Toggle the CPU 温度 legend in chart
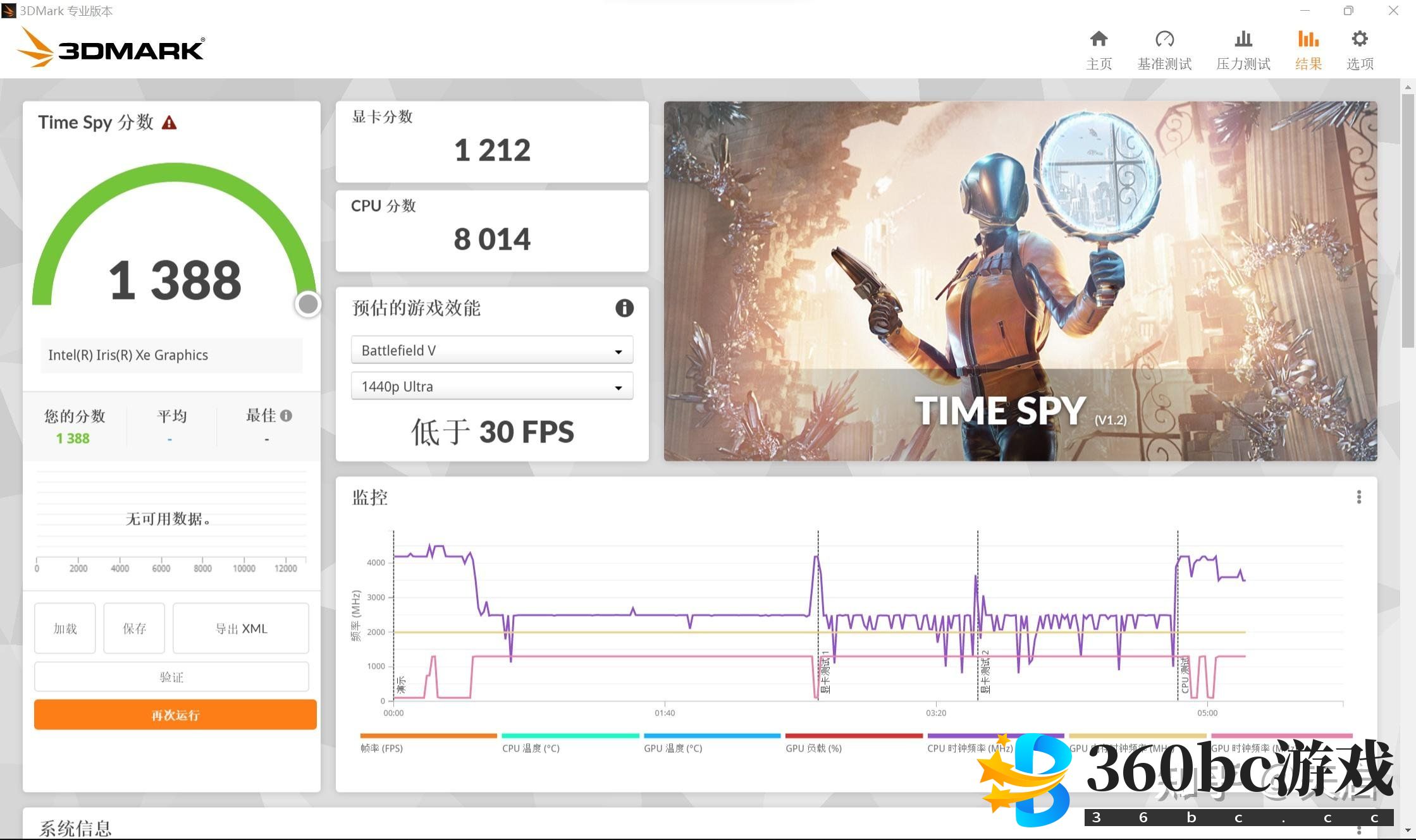Image resolution: width=1416 pixels, height=840 pixels. pyautogui.click(x=531, y=748)
